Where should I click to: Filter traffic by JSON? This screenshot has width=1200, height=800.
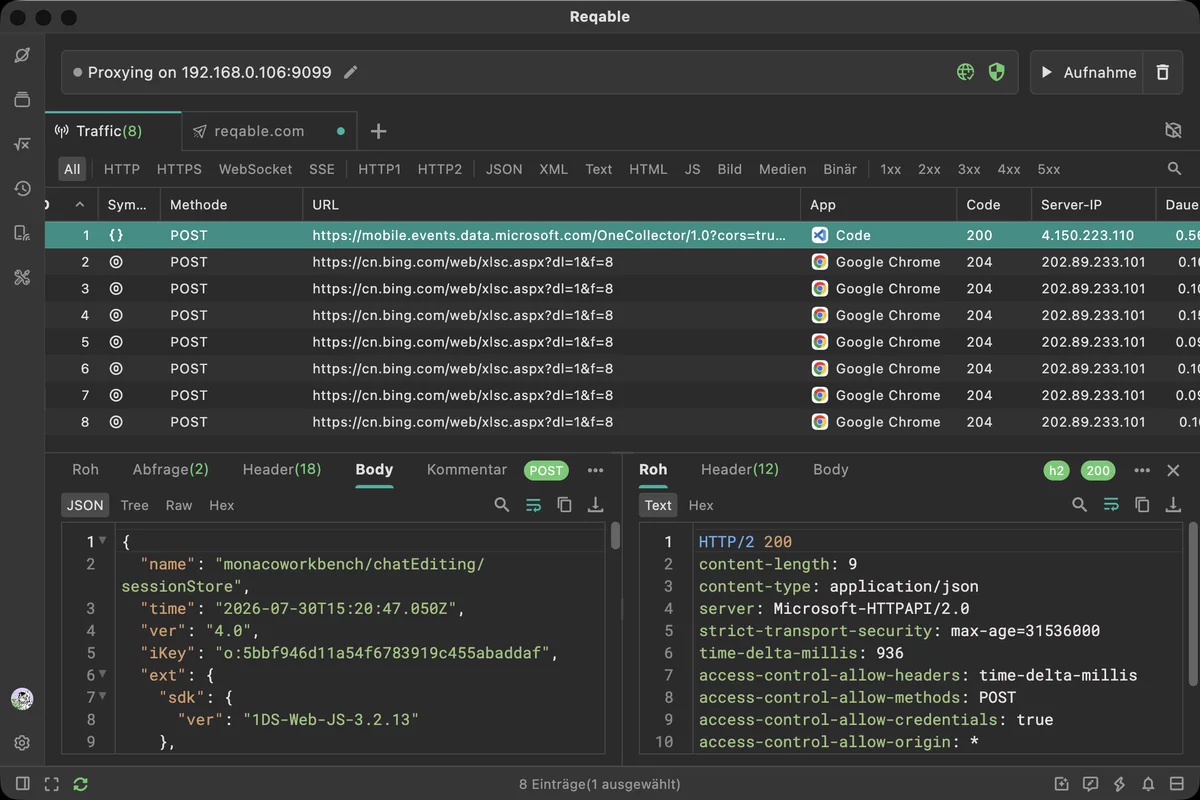[x=504, y=169]
